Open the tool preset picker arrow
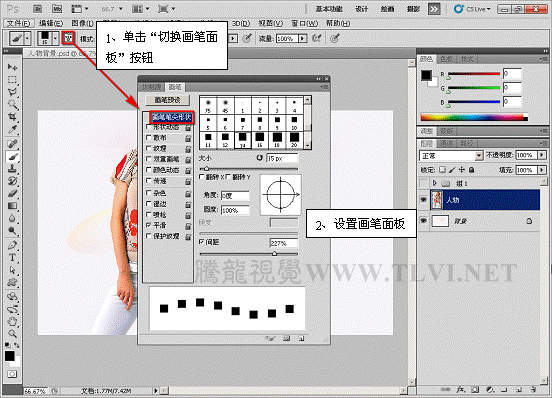The image size is (552, 398). click(x=27, y=38)
